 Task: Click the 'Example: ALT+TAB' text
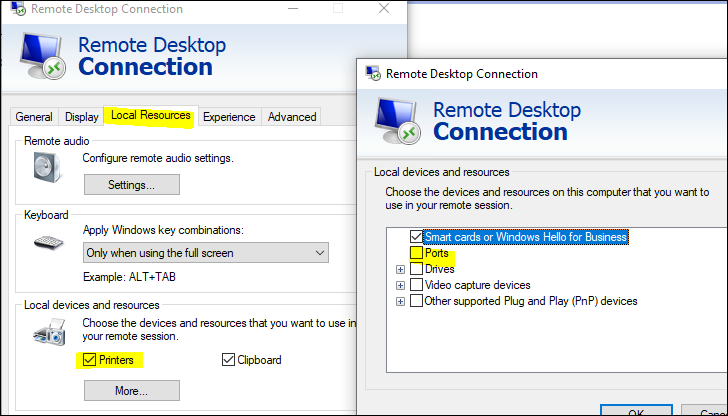(x=129, y=277)
